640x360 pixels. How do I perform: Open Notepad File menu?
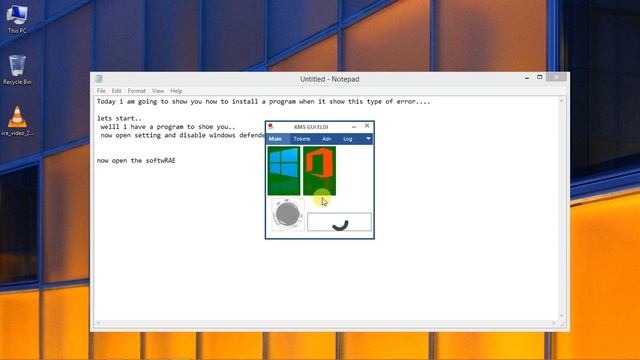[x=101, y=91]
